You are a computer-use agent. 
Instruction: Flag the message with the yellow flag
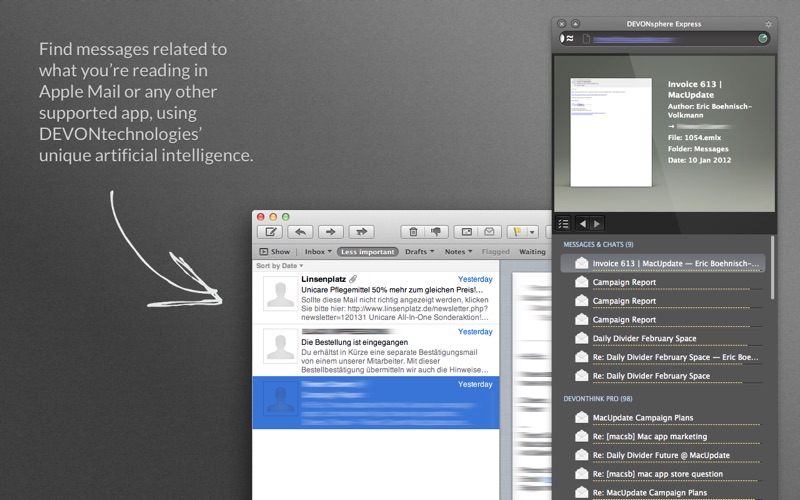(517, 232)
